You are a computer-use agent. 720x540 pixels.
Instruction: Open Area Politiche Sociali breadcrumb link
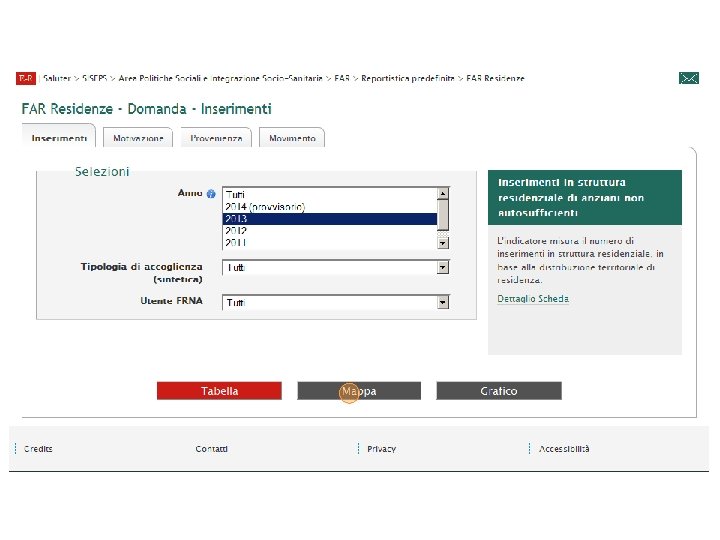click(x=220, y=79)
